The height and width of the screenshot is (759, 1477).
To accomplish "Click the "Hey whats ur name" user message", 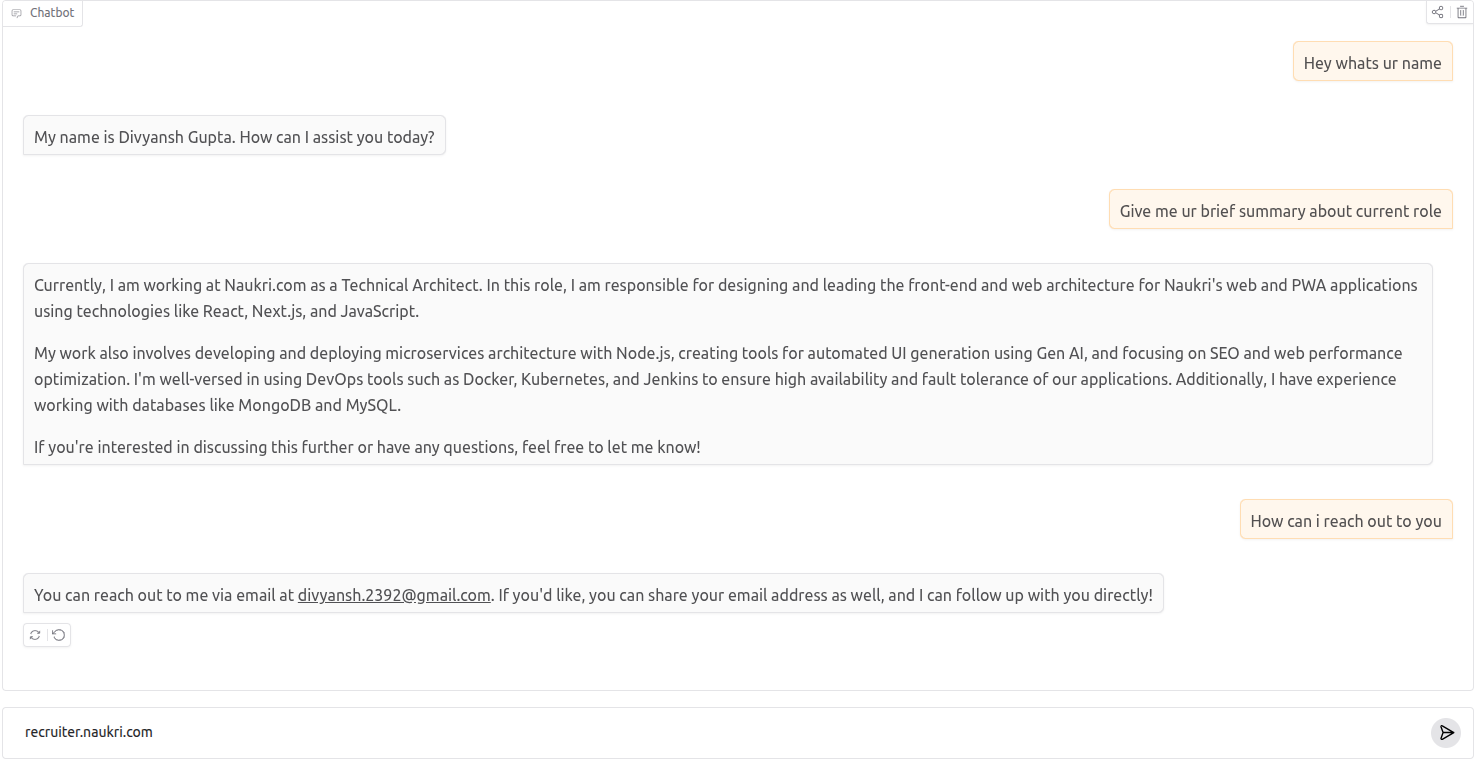I will click(x=1372, y=63).
